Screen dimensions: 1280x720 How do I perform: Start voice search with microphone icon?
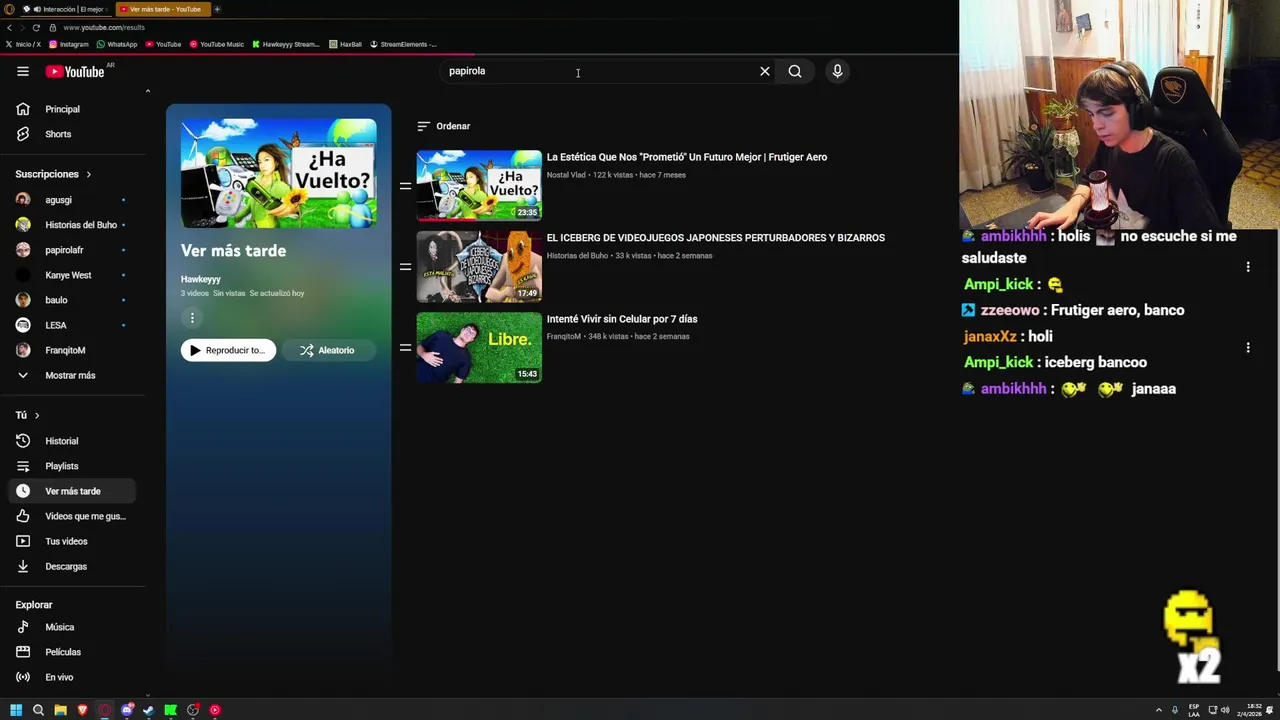click(x=837, y=71)
